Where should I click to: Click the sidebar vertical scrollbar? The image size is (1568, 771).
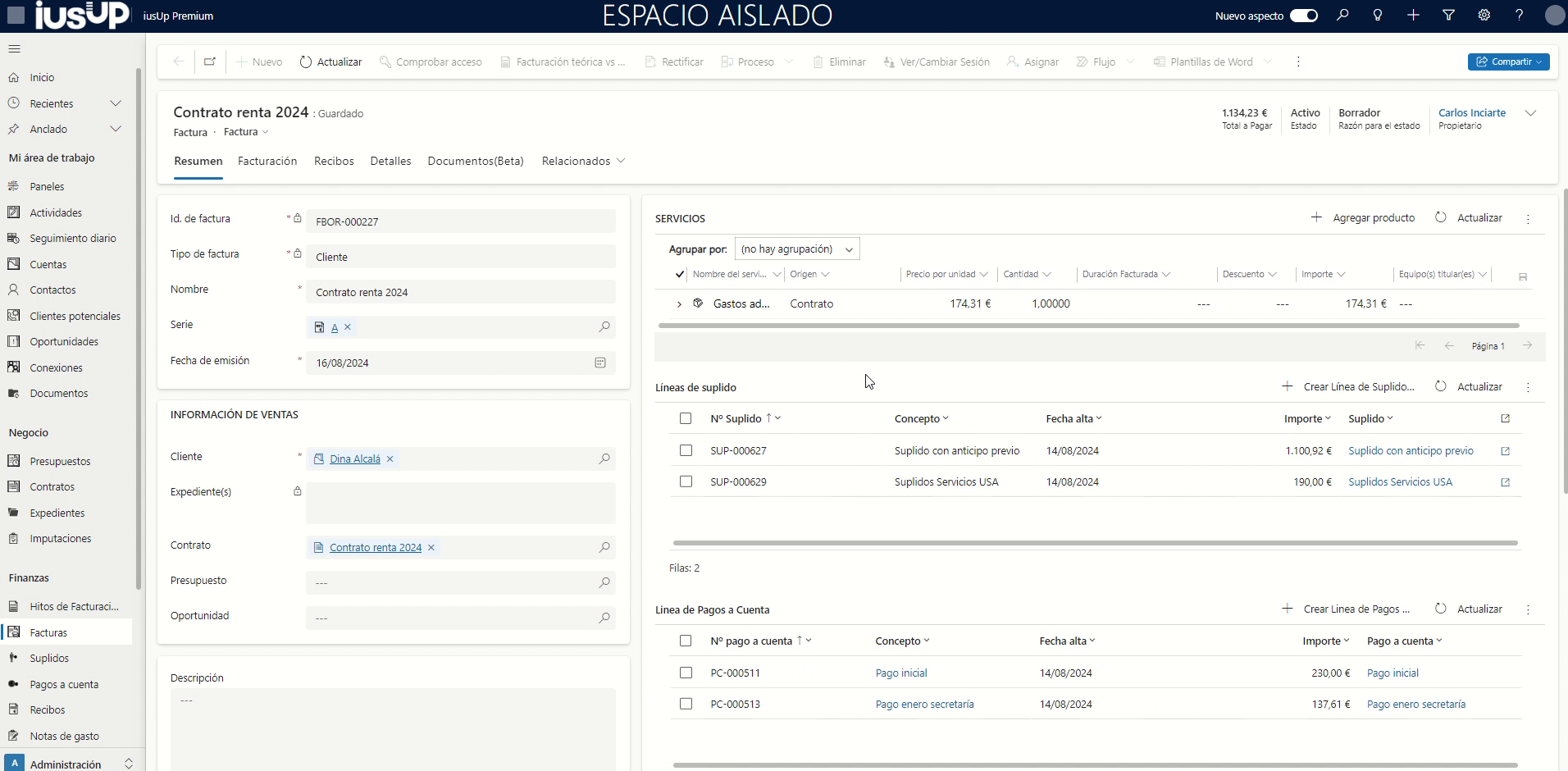pos(139,328)
